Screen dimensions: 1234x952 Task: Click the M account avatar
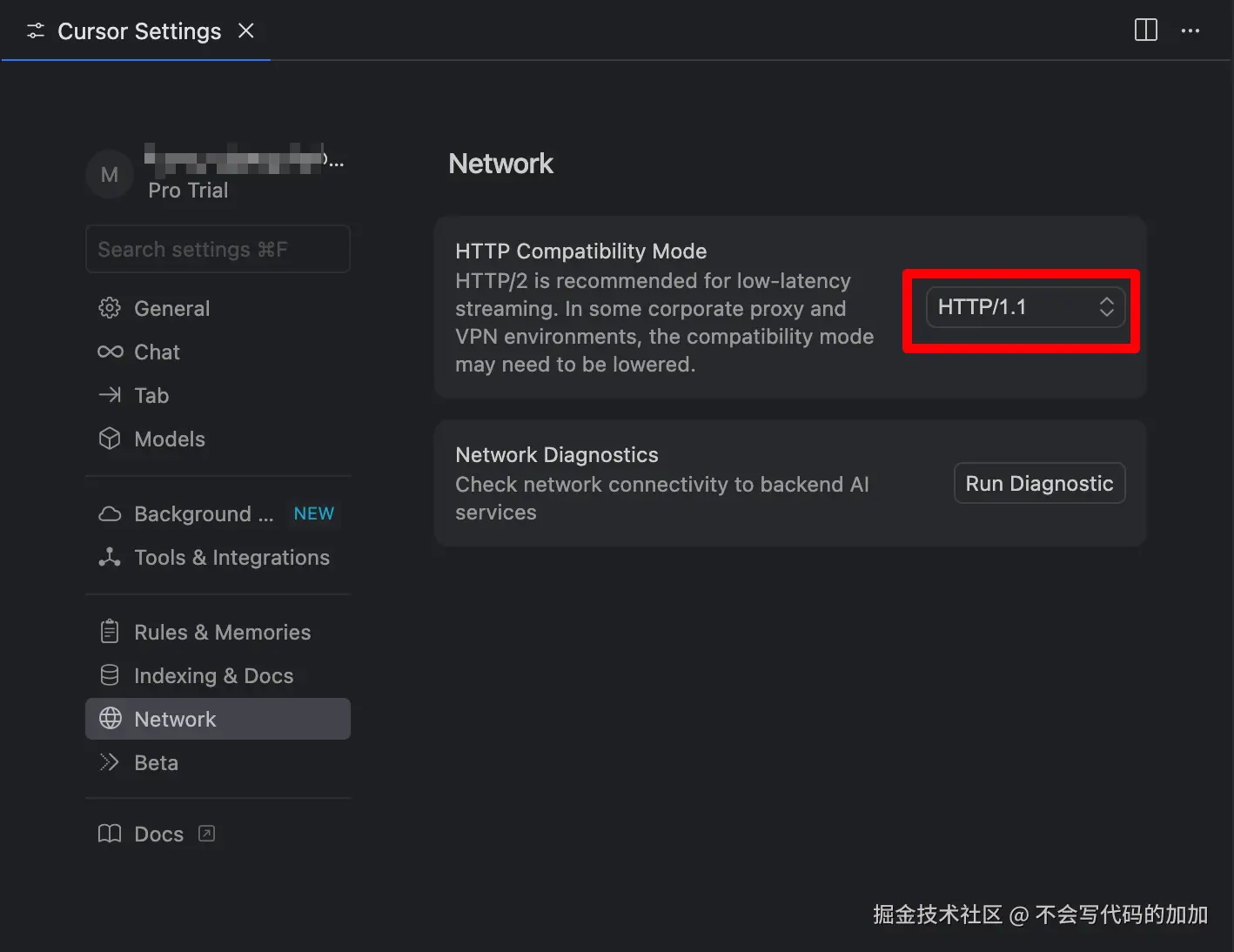110,174
